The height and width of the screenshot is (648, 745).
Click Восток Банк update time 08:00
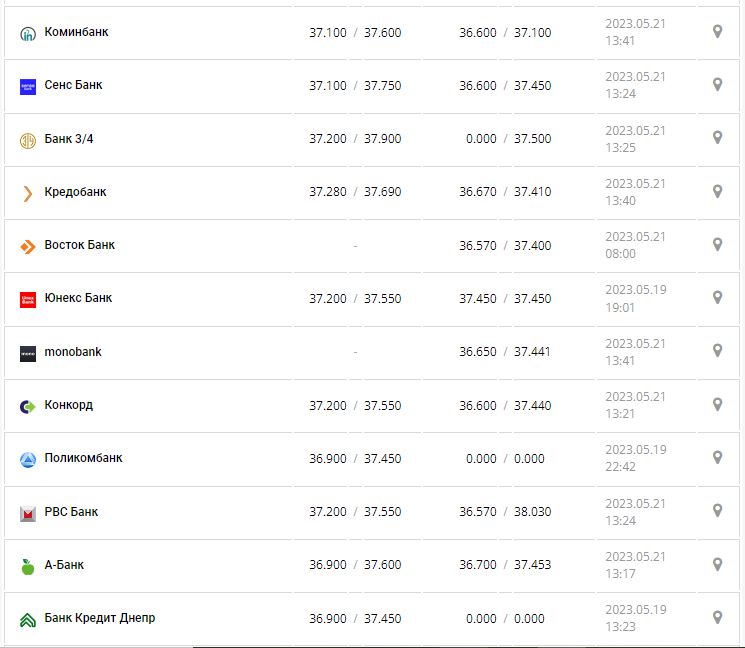coord(620,254)
